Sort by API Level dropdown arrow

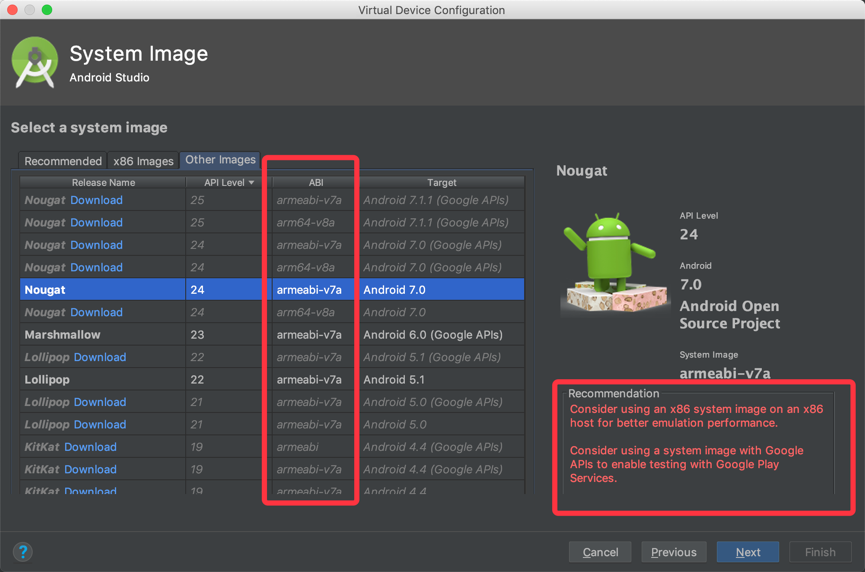(x=252, y=183)
